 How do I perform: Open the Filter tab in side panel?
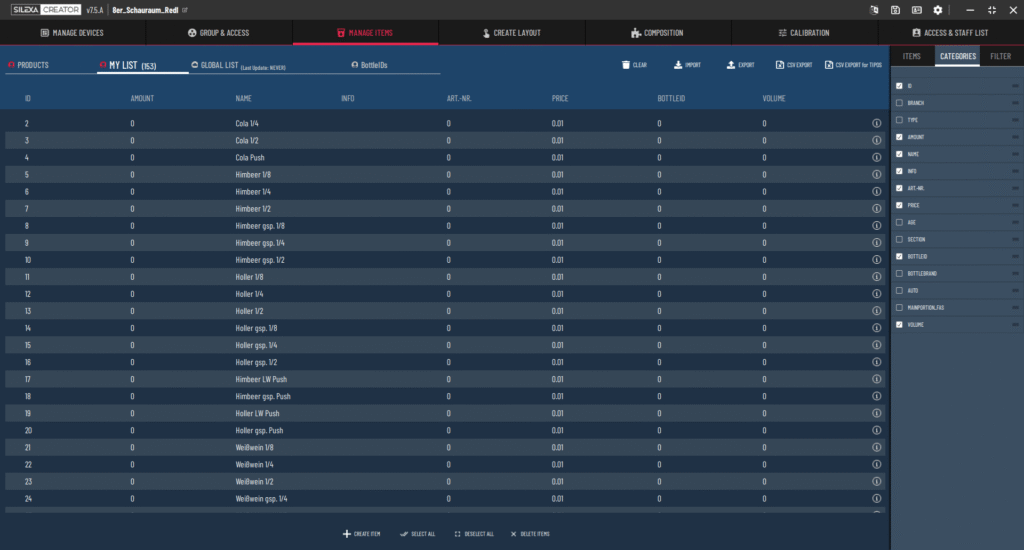pos(1000,57)
